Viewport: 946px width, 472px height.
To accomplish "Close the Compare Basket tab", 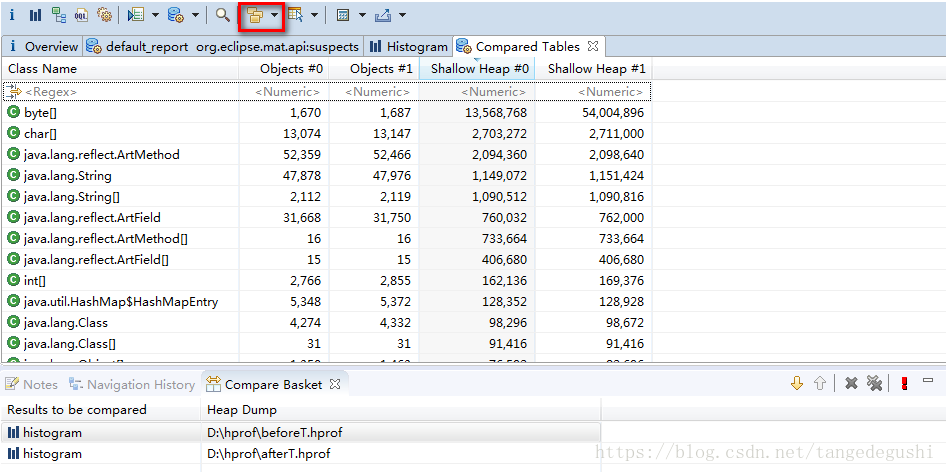I will pos(336,384).
